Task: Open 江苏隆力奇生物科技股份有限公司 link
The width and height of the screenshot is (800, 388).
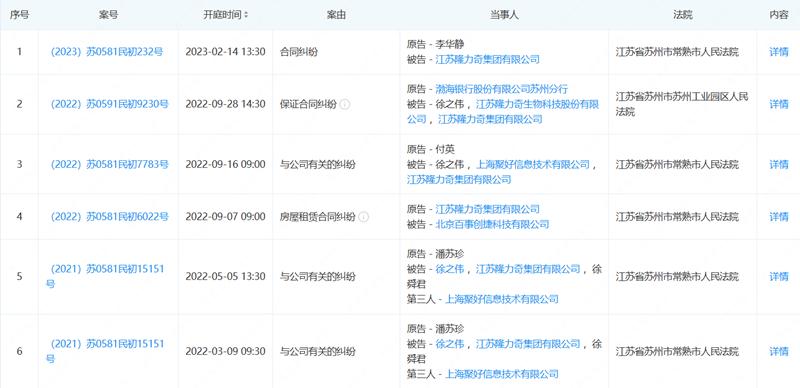Action: (504, 112)
